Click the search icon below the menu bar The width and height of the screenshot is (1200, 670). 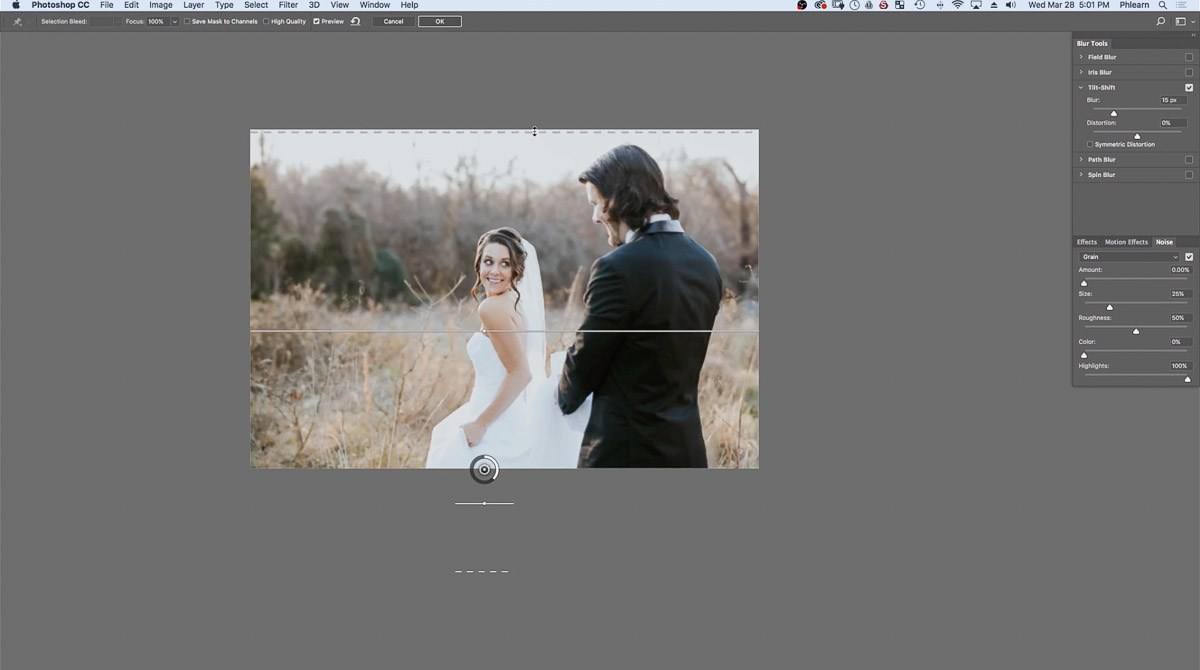pyautogui.click(x=1161, y=21)
